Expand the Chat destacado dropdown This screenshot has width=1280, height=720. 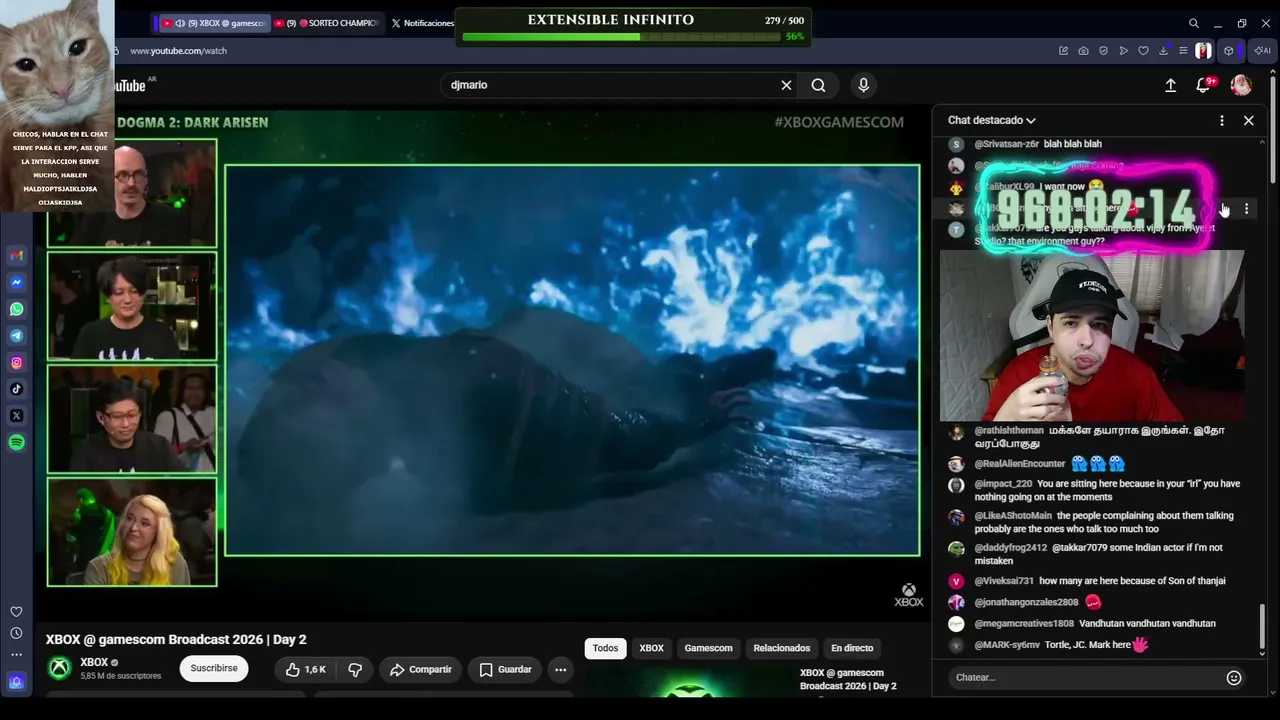[x=992, y=120]
